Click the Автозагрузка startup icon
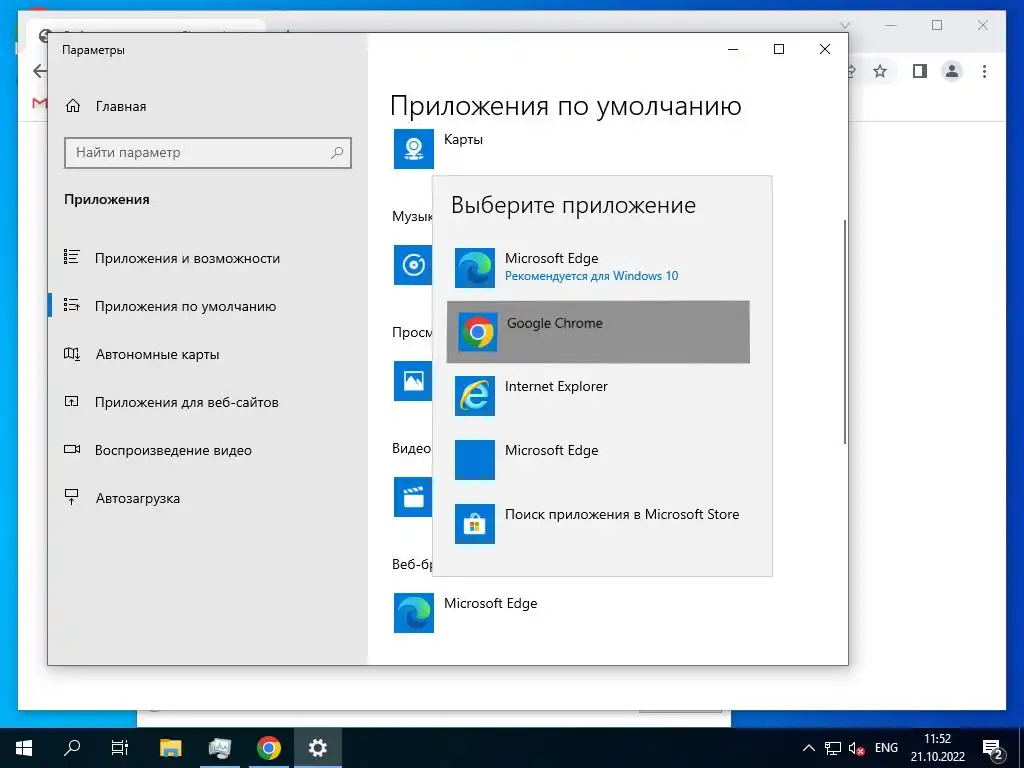The image size is (1024, 768). pos(72,497)
